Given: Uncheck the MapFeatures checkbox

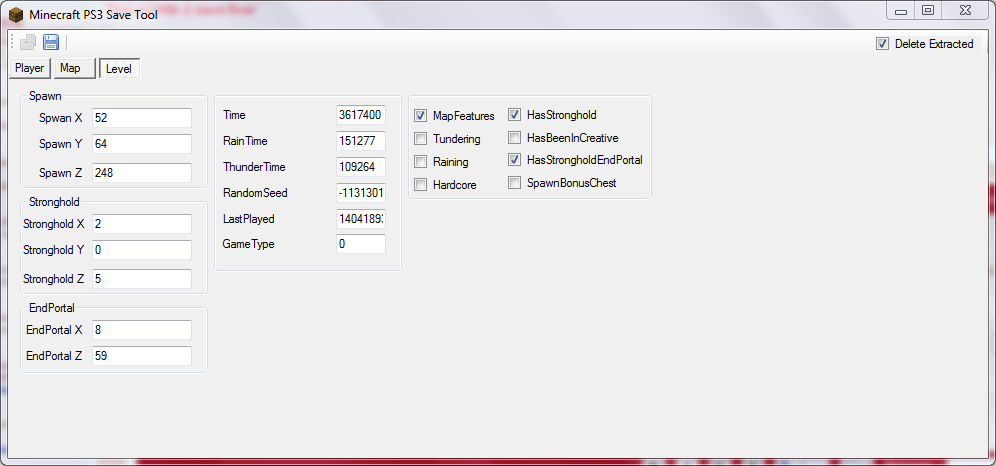Looking at the screenshot, I should point(420,116).
